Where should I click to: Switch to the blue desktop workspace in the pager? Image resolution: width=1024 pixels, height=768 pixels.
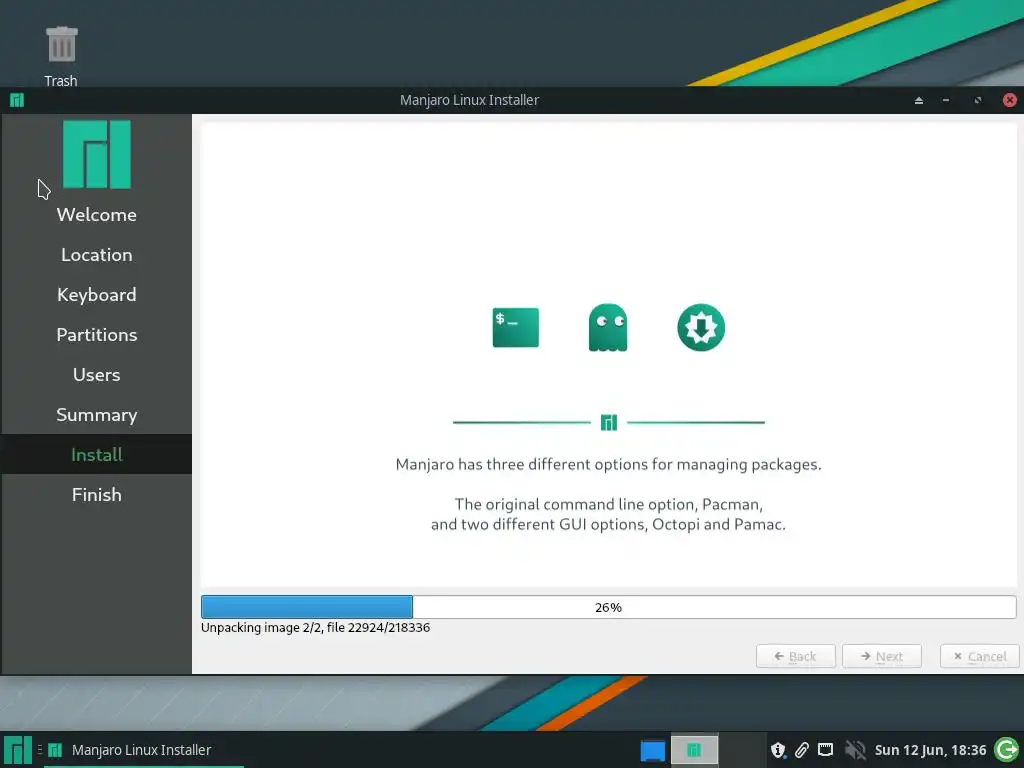(x=652, y=750)
